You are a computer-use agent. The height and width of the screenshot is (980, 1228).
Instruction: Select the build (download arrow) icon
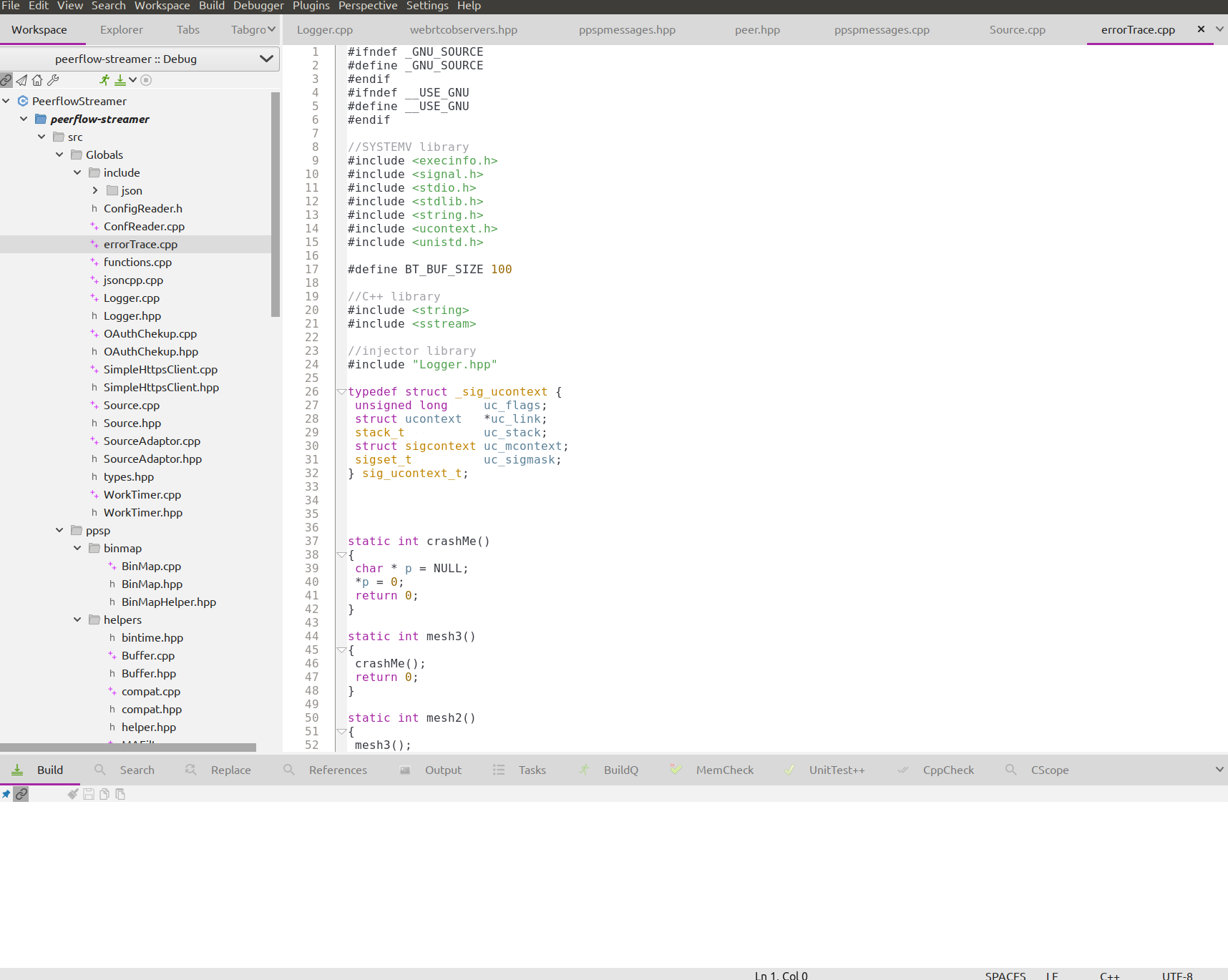pos(119,80)
